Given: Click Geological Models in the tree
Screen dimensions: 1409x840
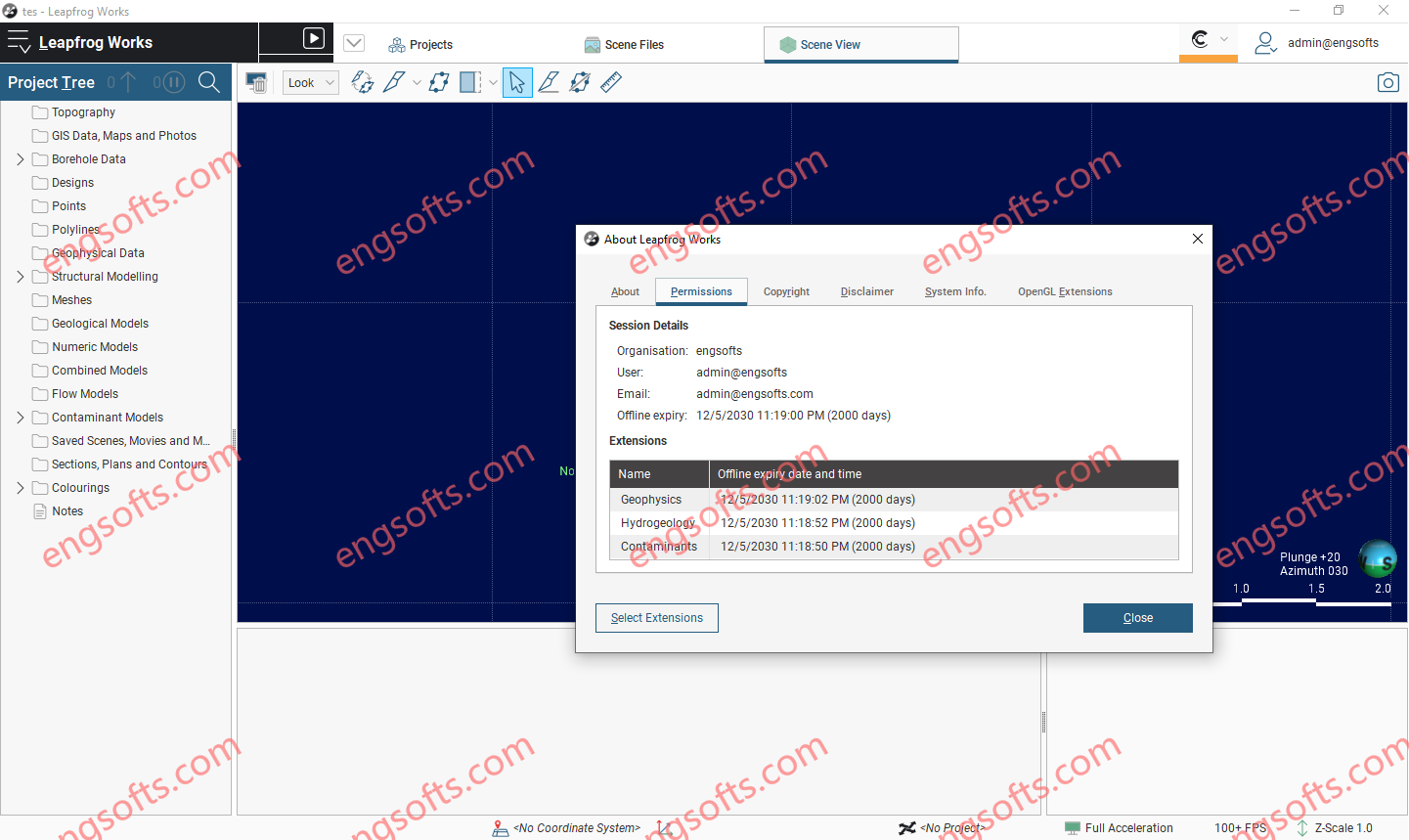Looking at the screenshot, I should click(x=100, y=324).
